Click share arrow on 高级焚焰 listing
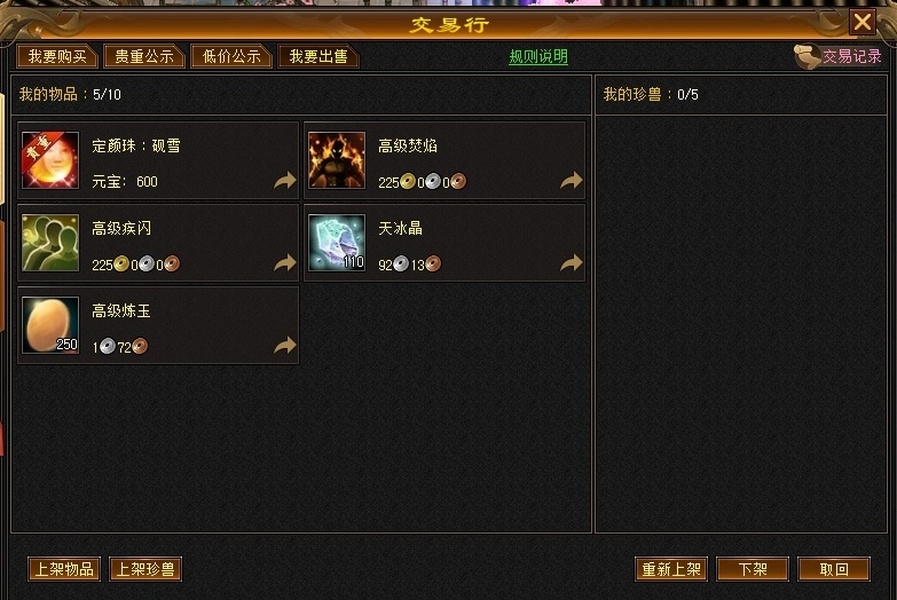 point(571,180)
